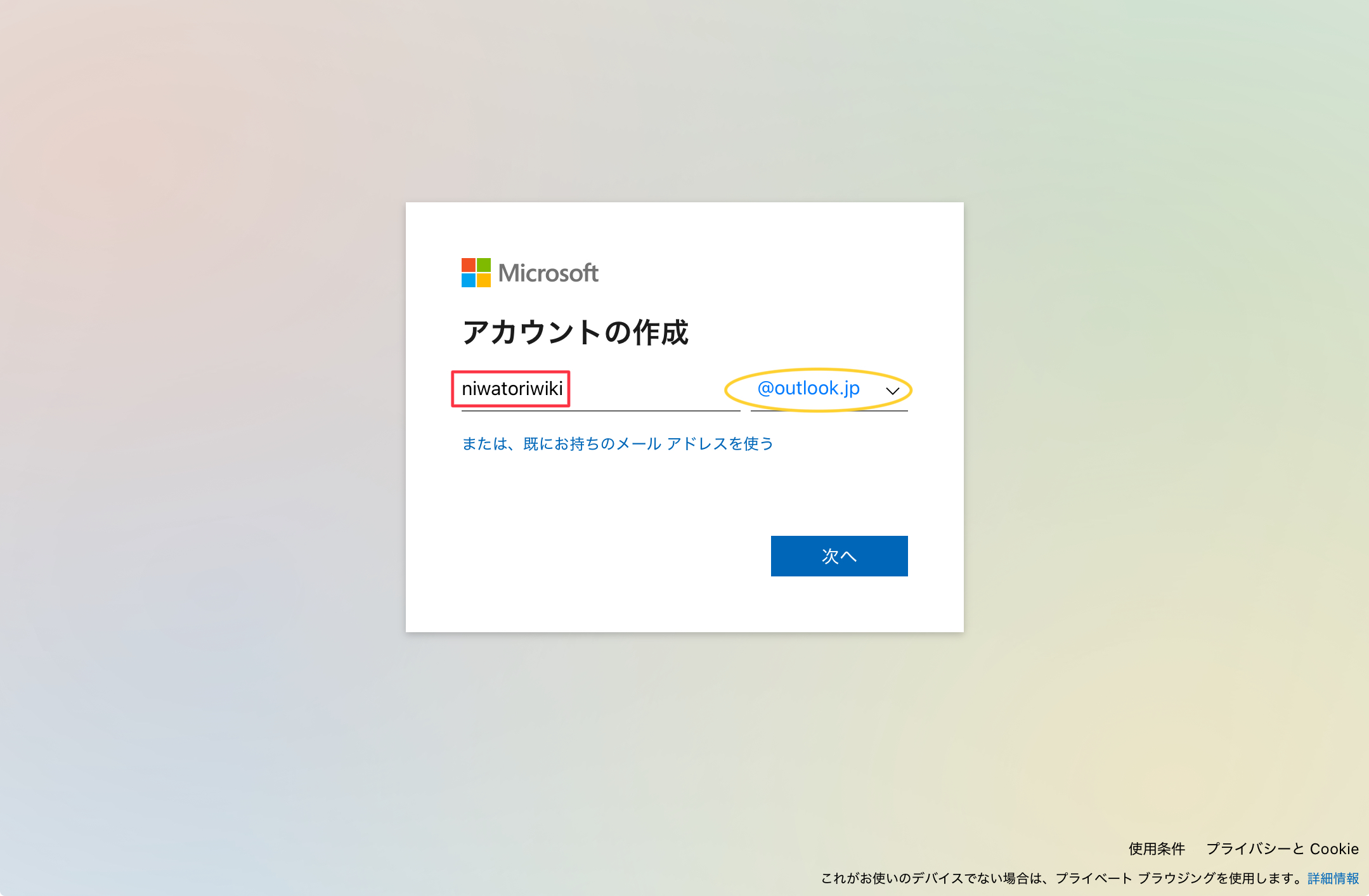Click the アカウントの作成 heading
This screenshot has width=1369, height=896.
click(575, 332)
